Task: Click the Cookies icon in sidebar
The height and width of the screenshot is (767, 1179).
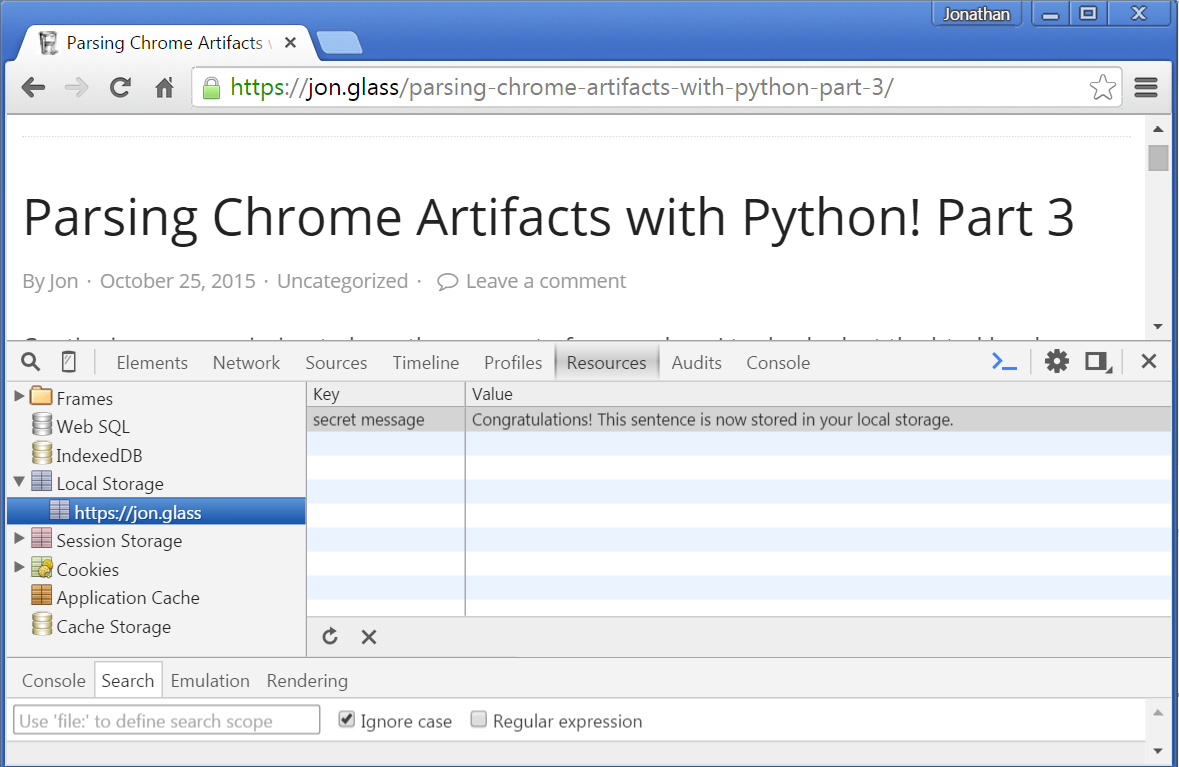Action: pyautogui.click(x=42, y=568)
